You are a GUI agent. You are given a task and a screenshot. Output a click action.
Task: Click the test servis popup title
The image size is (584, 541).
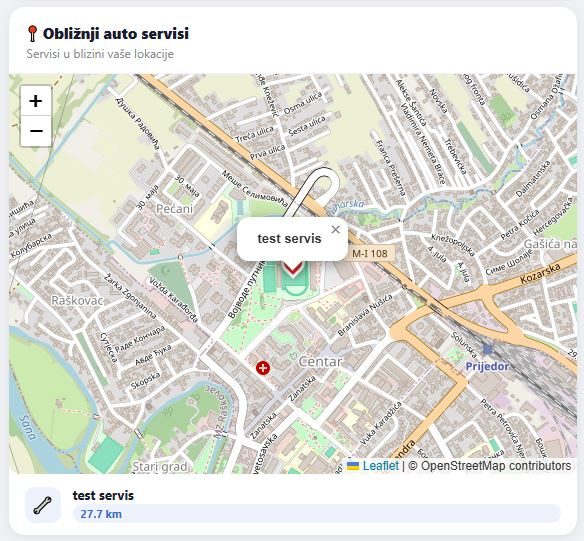[x=289, y=239]
